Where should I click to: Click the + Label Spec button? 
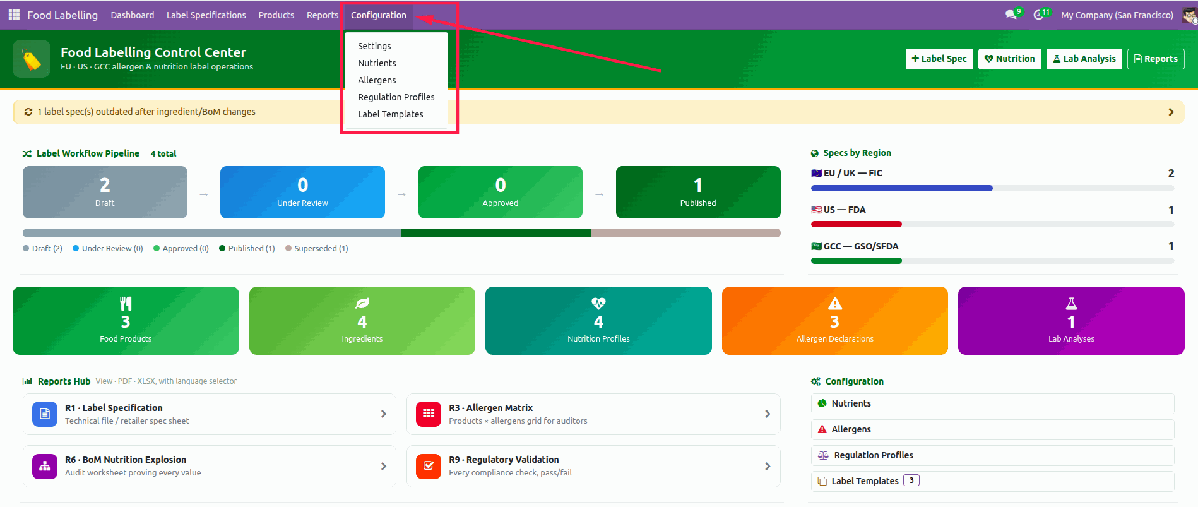pos(939,59)
